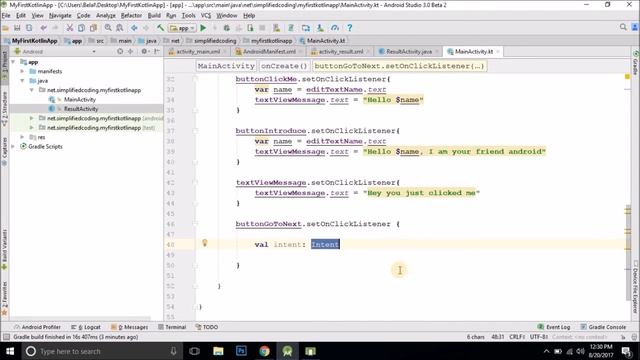640x360 pixels.
Task: Click the collapse all icon in Project panel
Action: click(x=131, y=51)
